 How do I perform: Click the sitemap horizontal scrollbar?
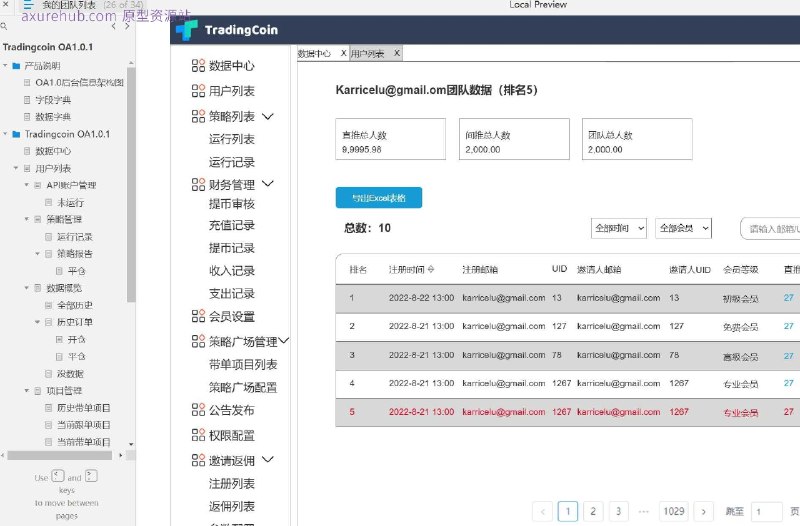click(x=59, y=455)
